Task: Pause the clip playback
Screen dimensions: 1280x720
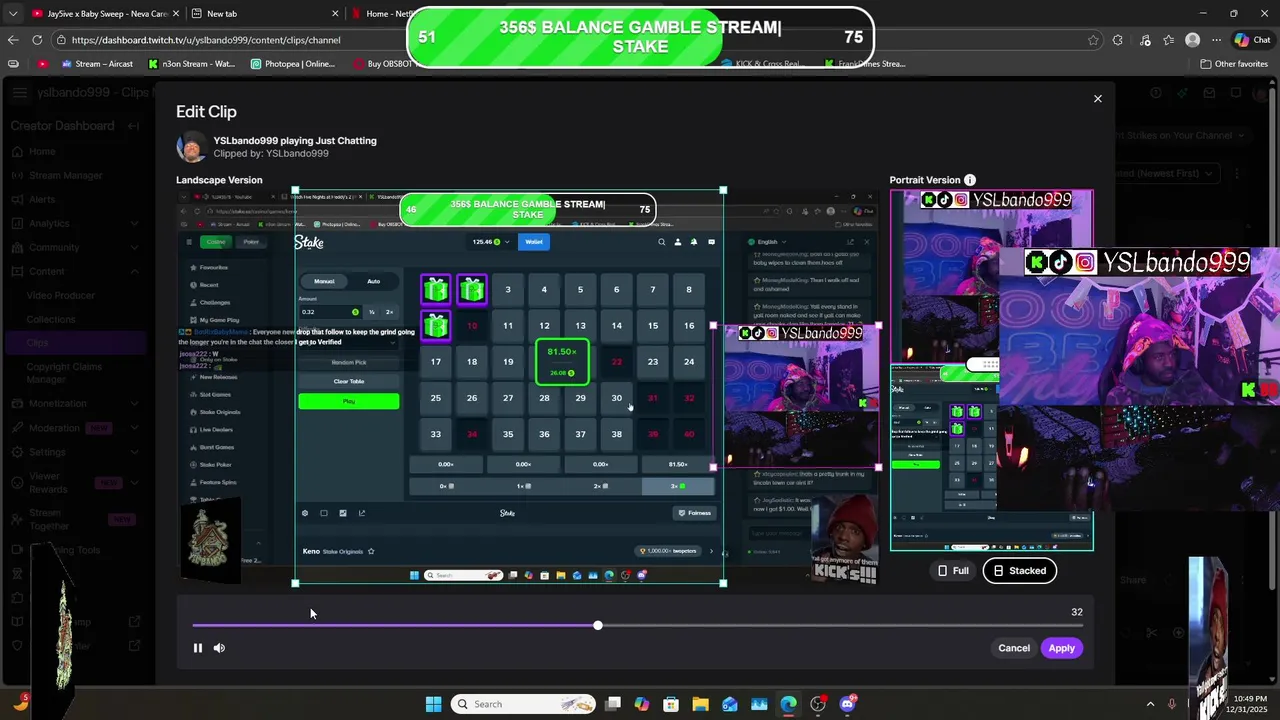Action: pos(198,648)
